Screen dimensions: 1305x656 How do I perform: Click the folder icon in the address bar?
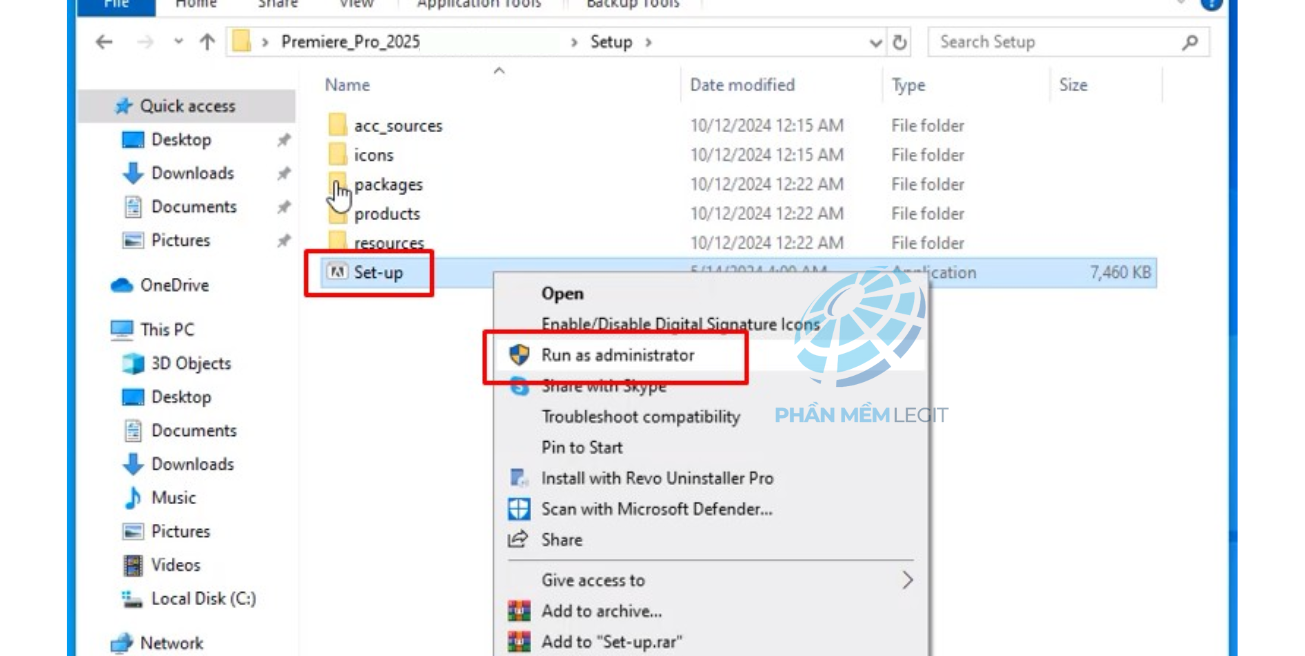(x=241, y=42)
